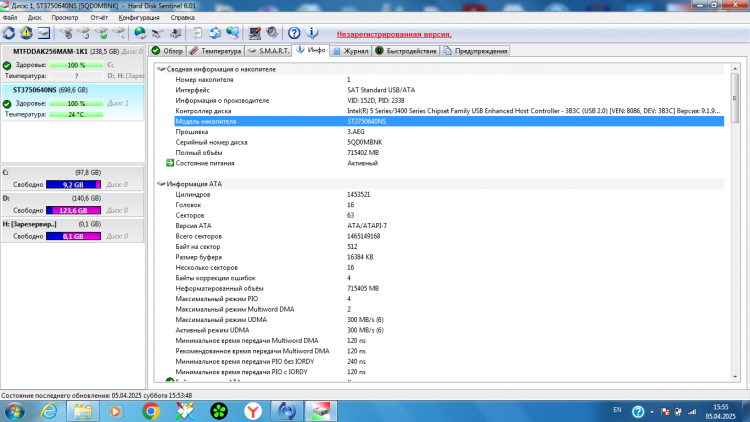This screenshot has height=422, width=750.
Task: Click the Контроллер диска row
Action: point(449,111)
